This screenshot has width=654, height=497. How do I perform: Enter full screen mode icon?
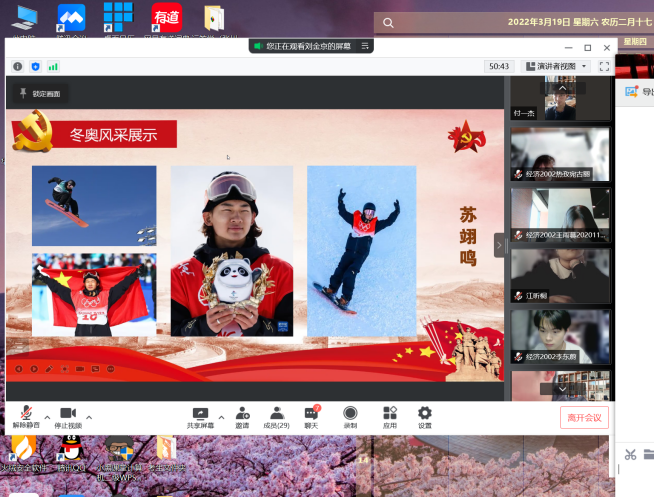603,66
